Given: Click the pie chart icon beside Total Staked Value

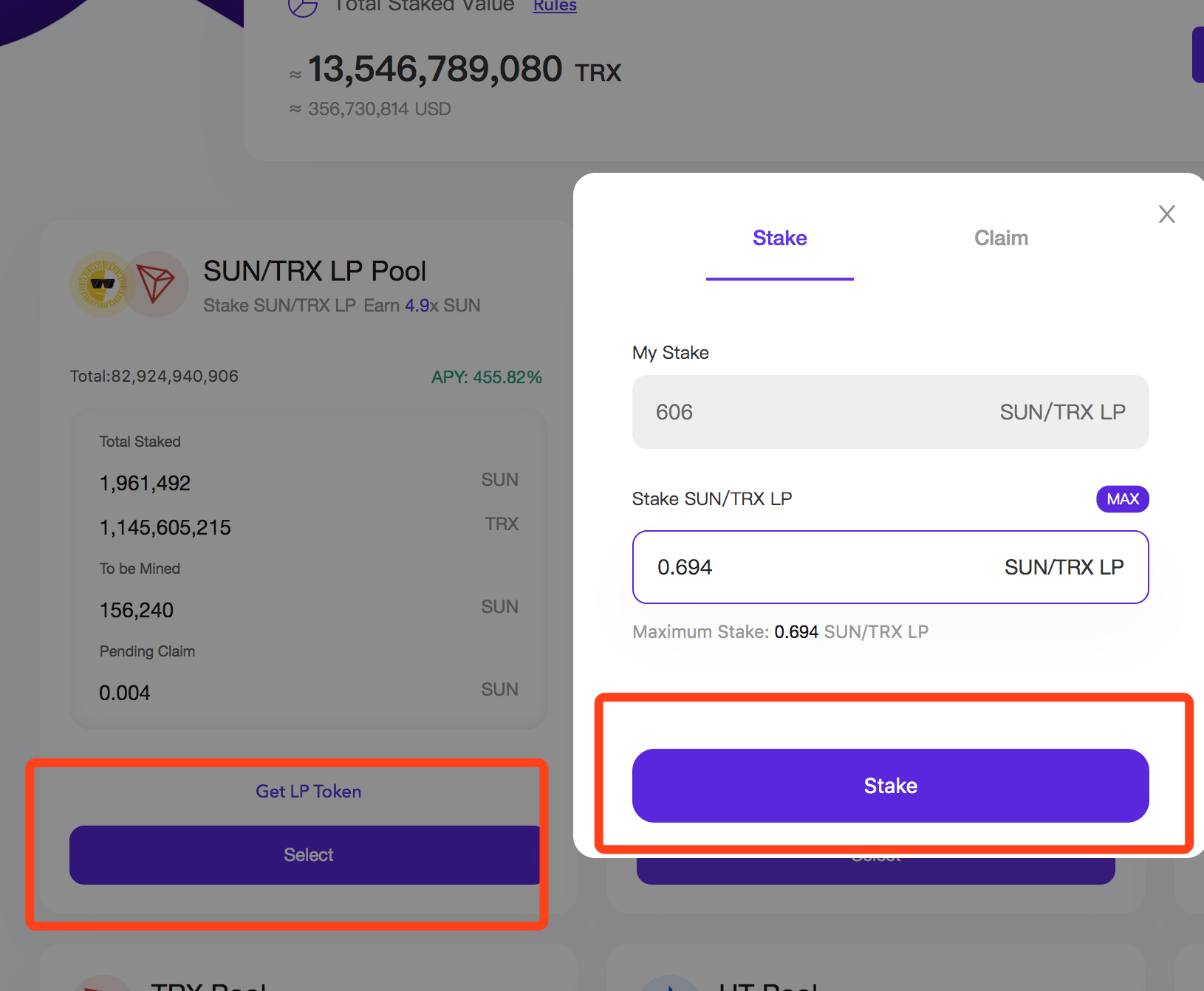Looking at the screenshot, I should point(303,6).
